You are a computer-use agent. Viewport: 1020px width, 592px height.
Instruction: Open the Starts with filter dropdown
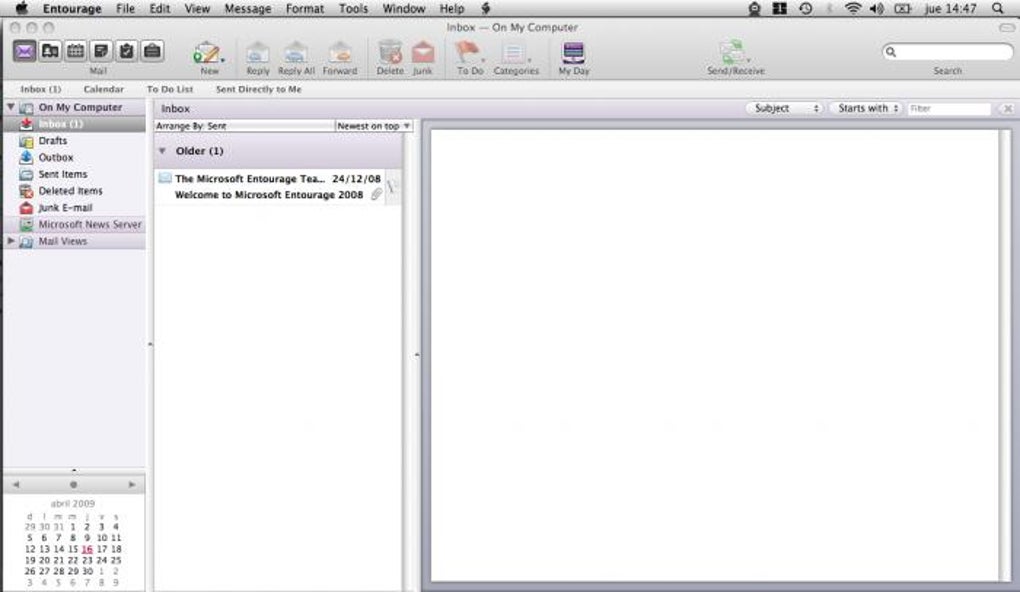868,108
